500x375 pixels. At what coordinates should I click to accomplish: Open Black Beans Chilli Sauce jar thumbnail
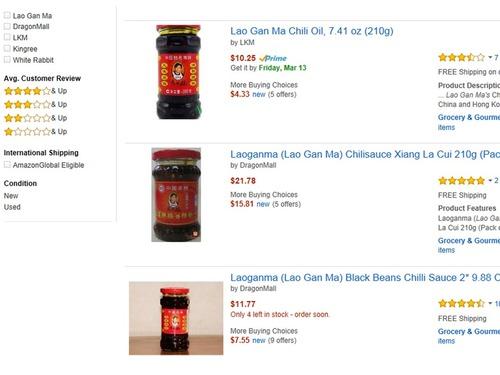176,318
